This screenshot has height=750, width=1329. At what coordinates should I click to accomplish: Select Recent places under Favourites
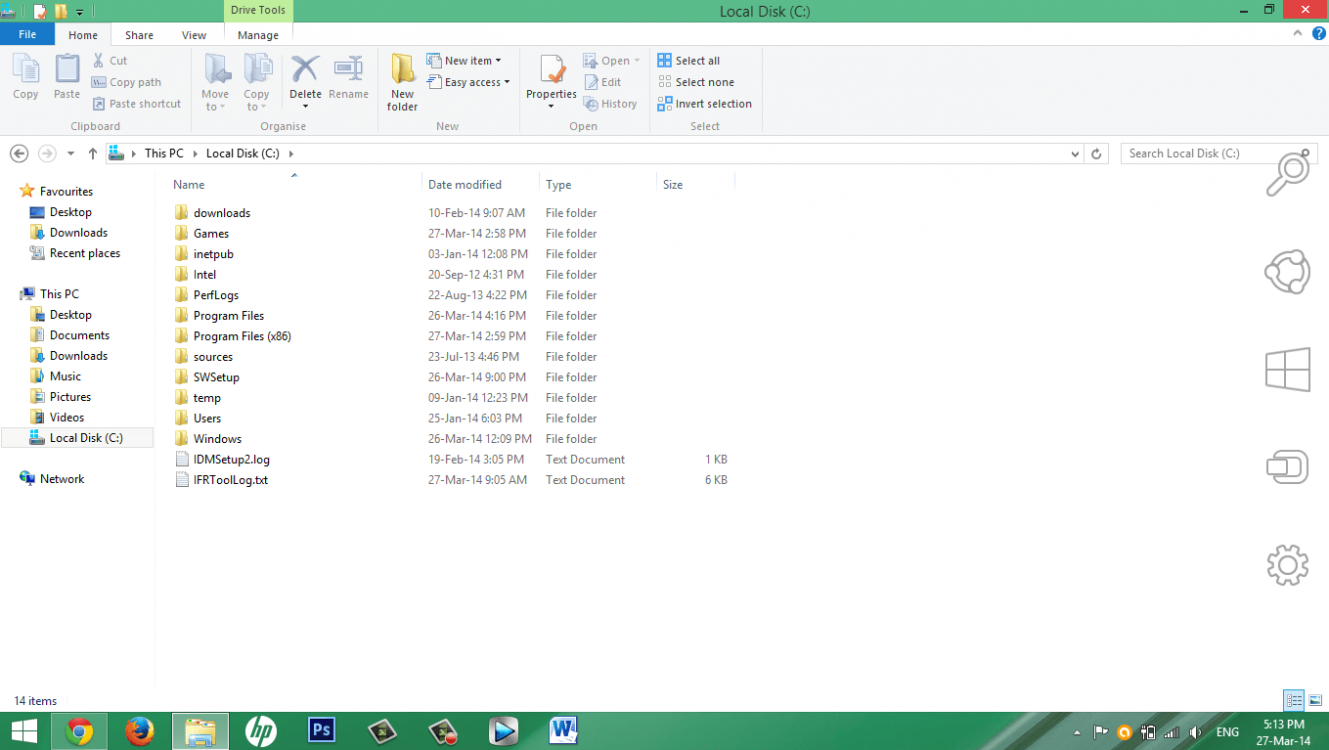click(84, 253)
